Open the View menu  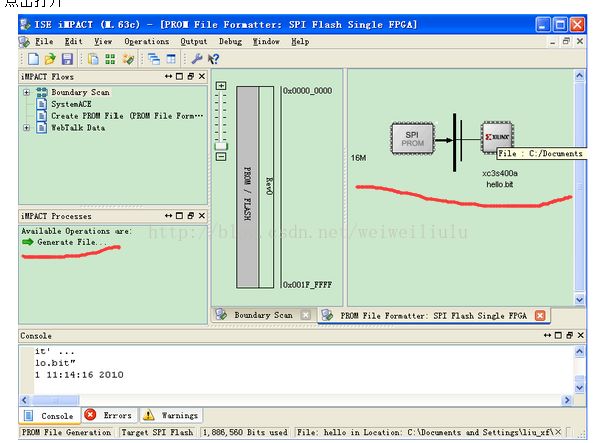pyautogui.click(x=103, y=41)
